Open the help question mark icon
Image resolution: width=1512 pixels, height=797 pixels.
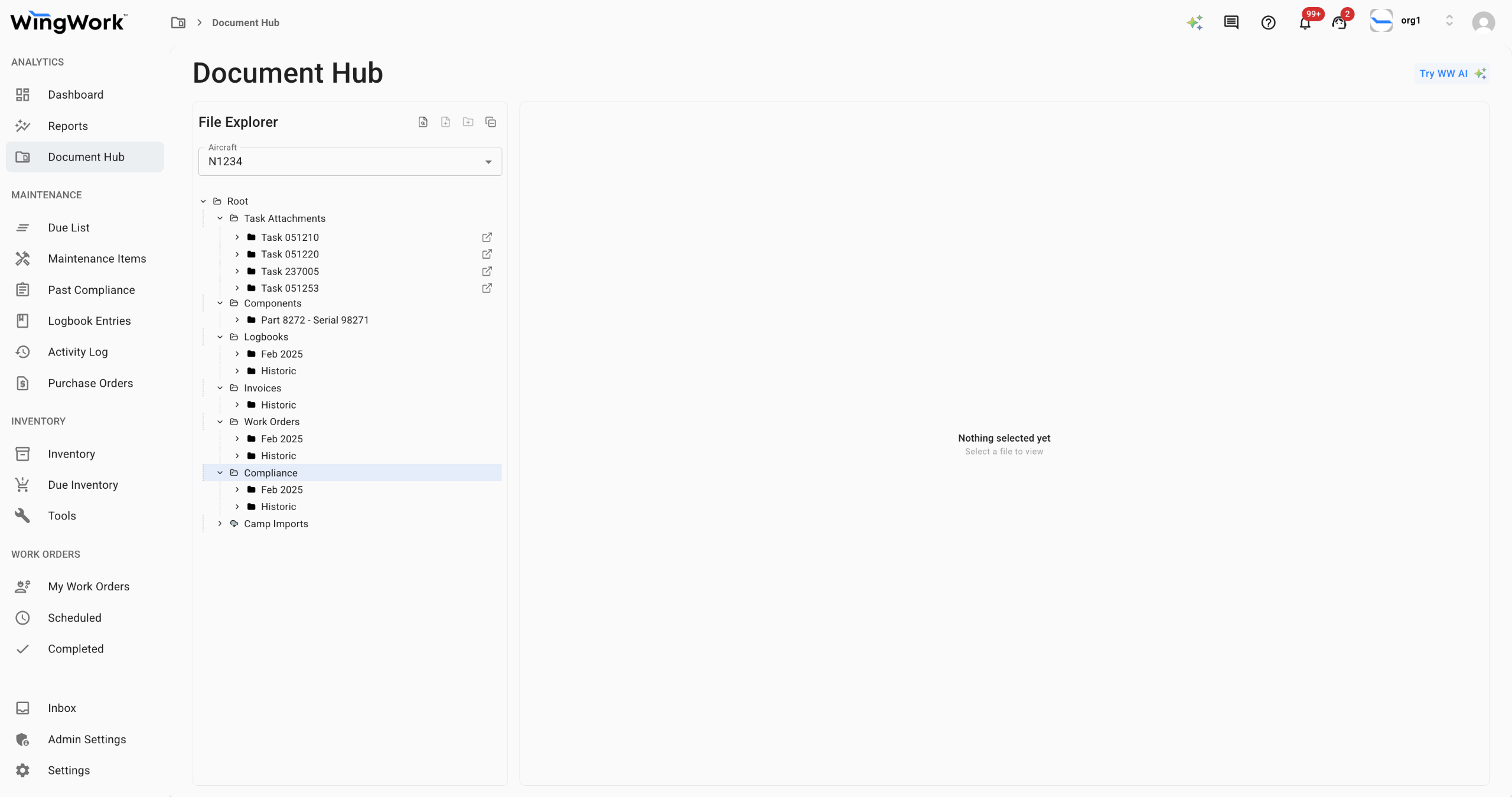[1268, 23]
